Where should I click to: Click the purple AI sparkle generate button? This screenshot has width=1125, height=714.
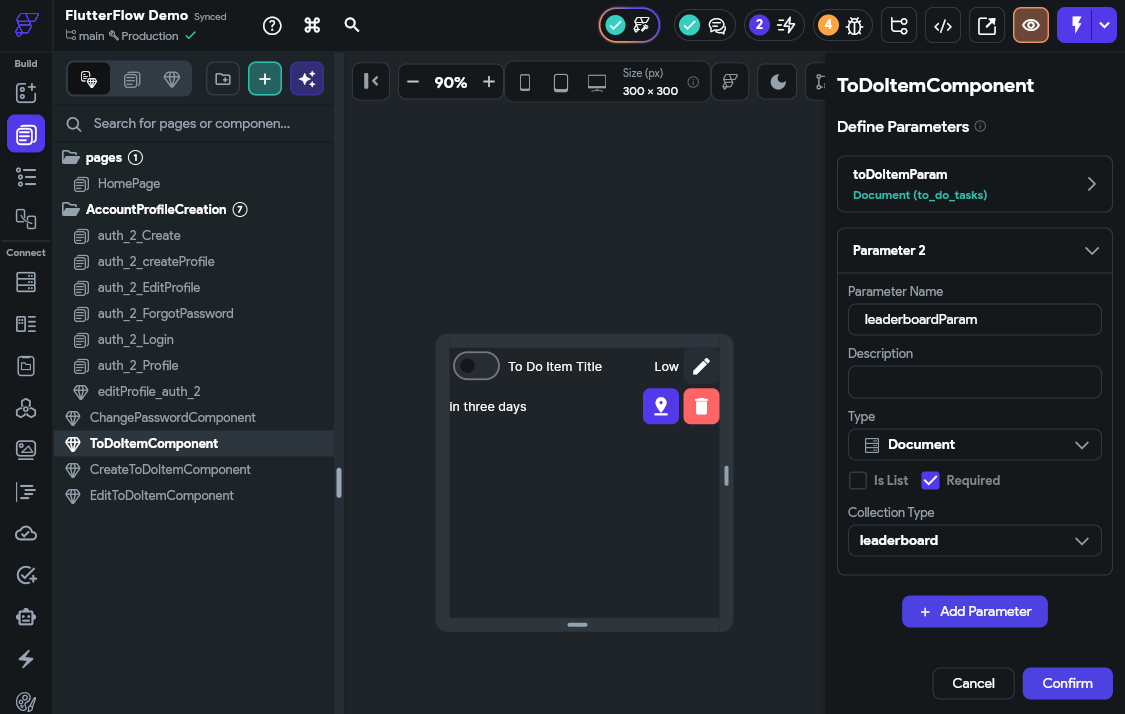(307, 79)
